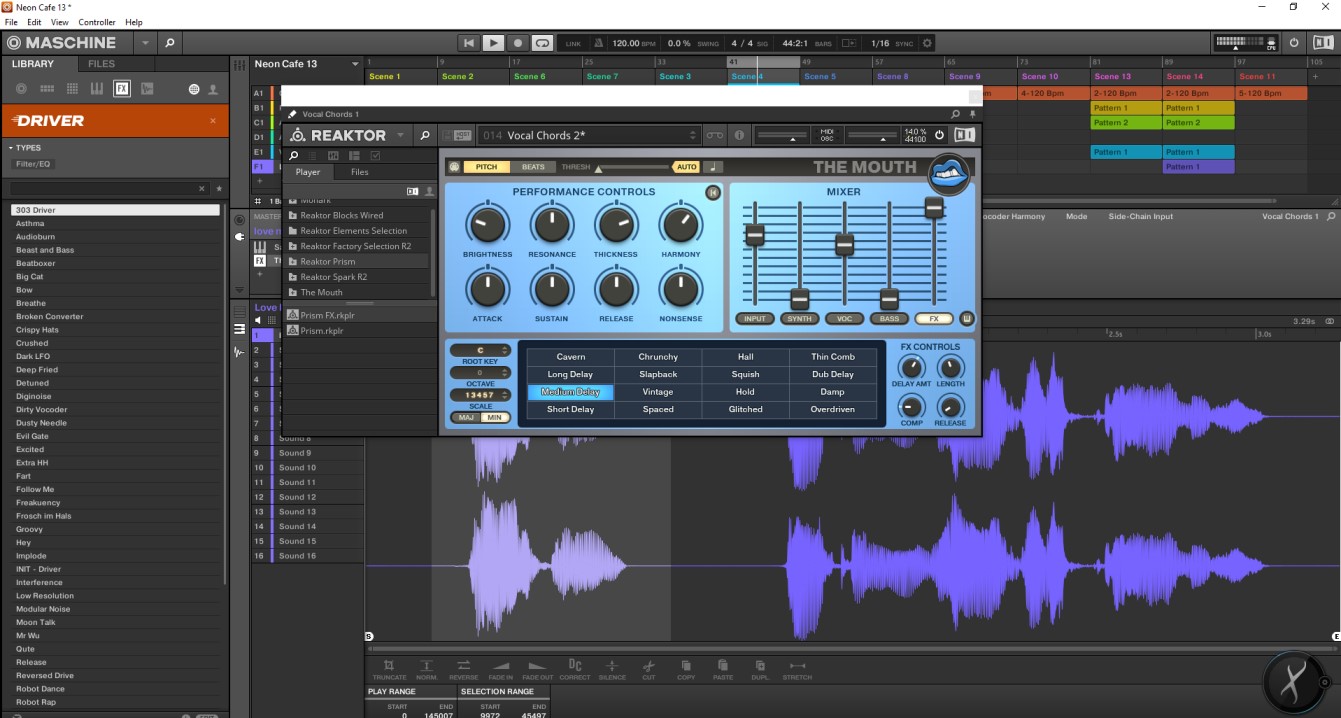Select the instruments keyboard icon in library
This screenshot has height=718, width=1341.
tap(96, 88)
